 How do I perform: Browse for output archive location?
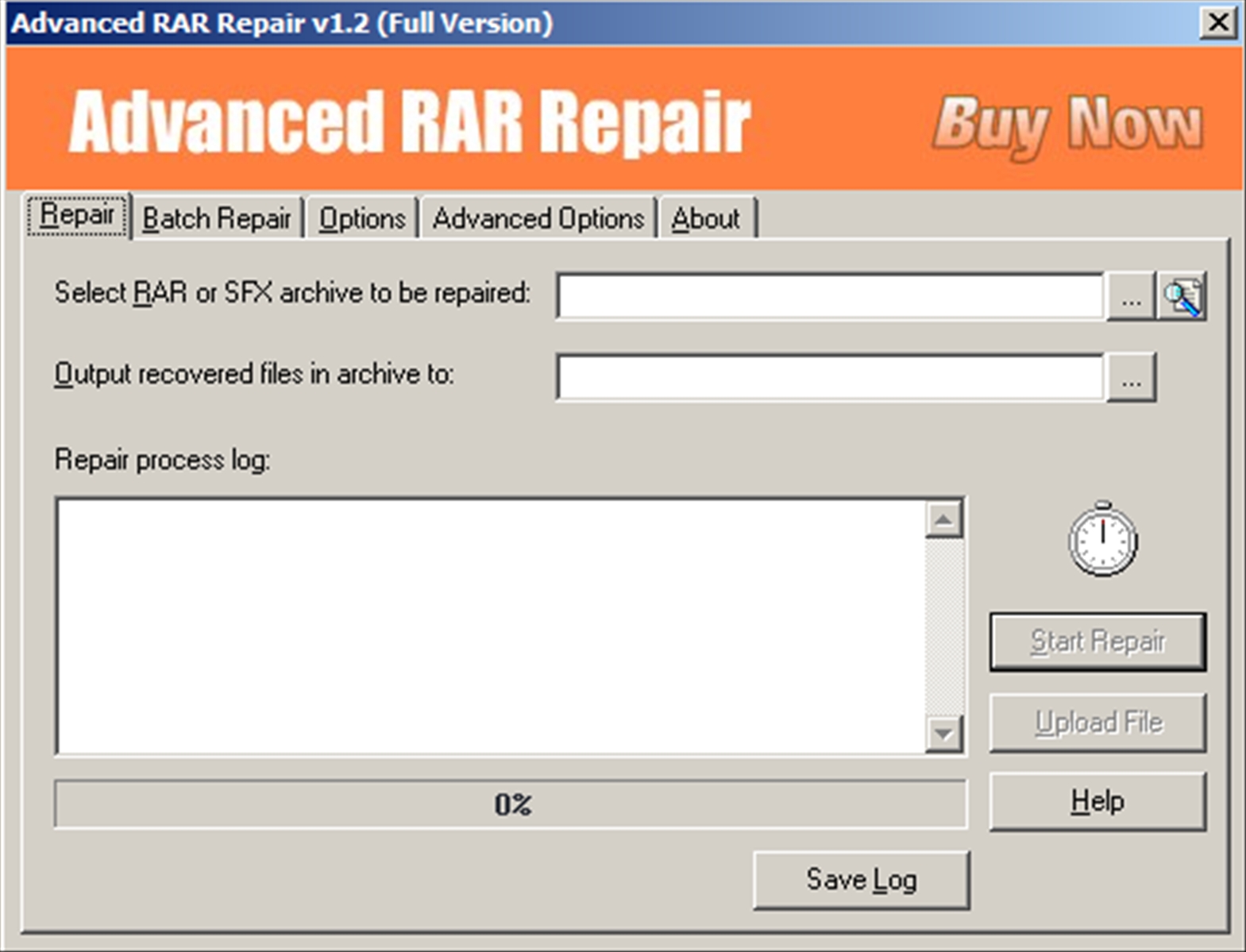click(1132, 378)
